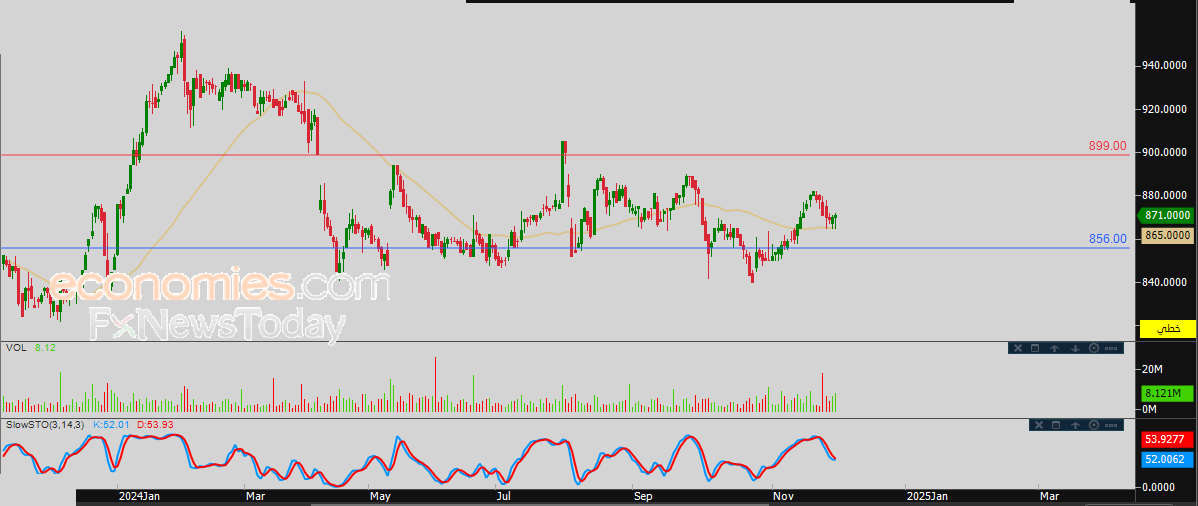This screenshot has width=1198, height=506.
Task: Click the Nov date label
Action: pyautogui.click(x=782, y=497)
